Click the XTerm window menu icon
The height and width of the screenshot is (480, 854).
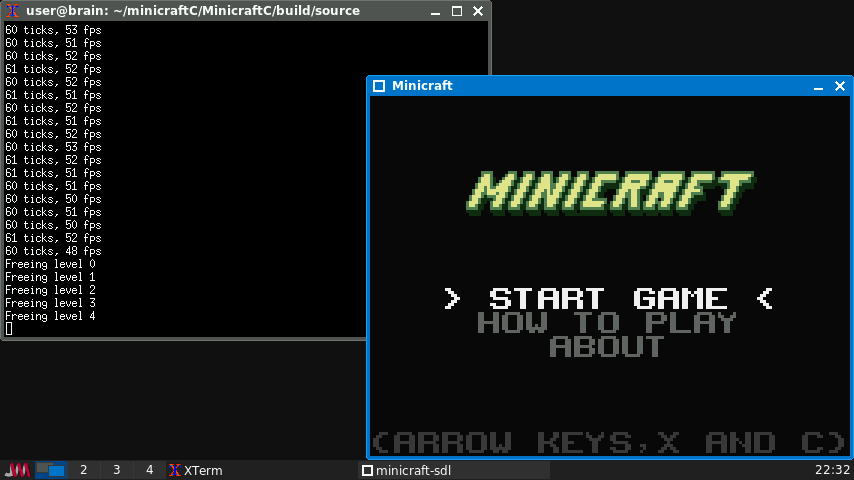click(x=13, y=11)
